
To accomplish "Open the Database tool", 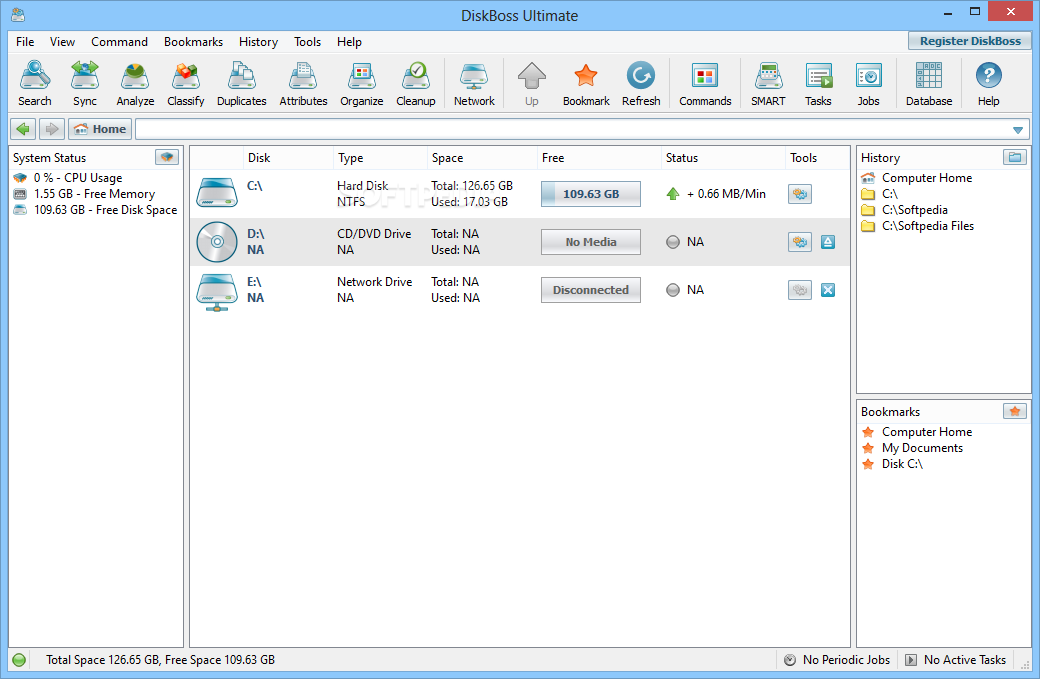I will click(929, 84).
